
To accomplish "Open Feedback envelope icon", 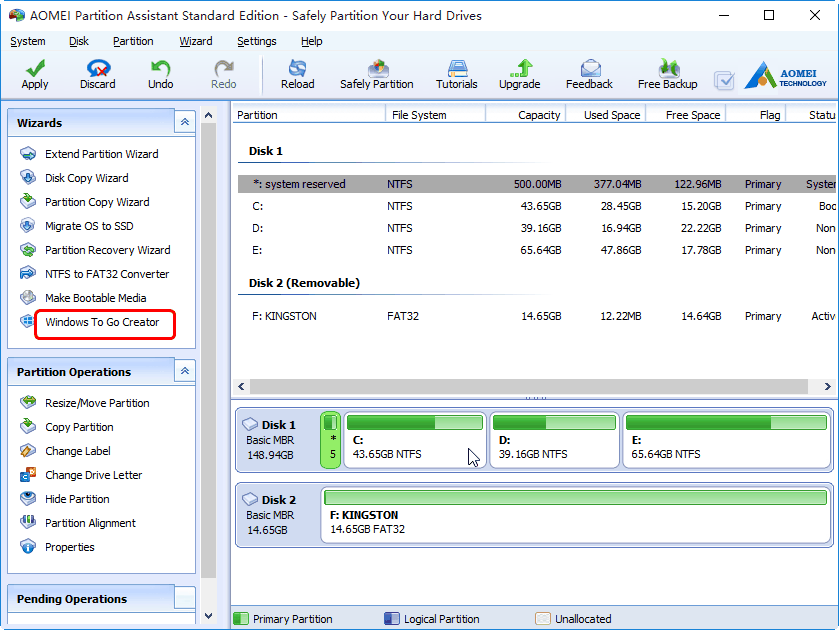I will [x=590, y=69].
